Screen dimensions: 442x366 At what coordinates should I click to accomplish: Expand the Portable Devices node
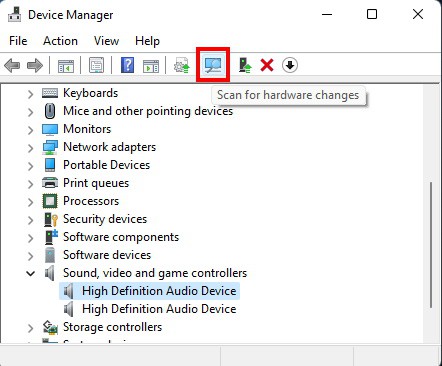tap(30, 166)
